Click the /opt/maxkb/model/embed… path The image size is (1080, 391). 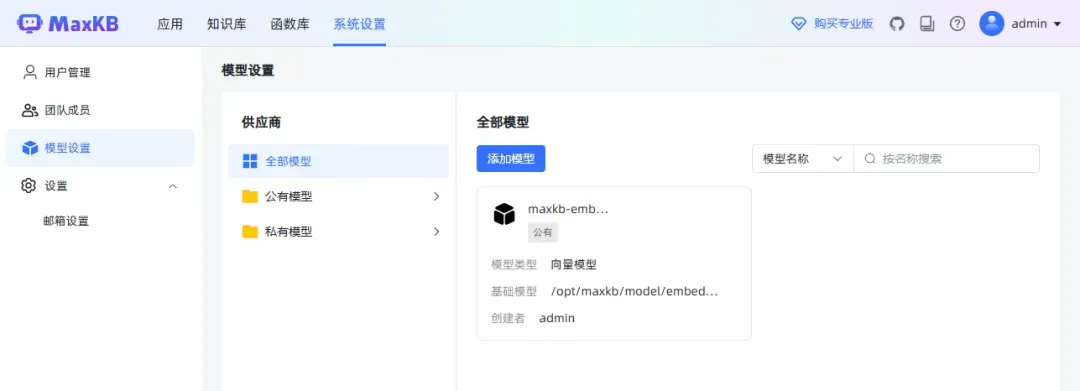pyautogui.click(x=634, y=291)
